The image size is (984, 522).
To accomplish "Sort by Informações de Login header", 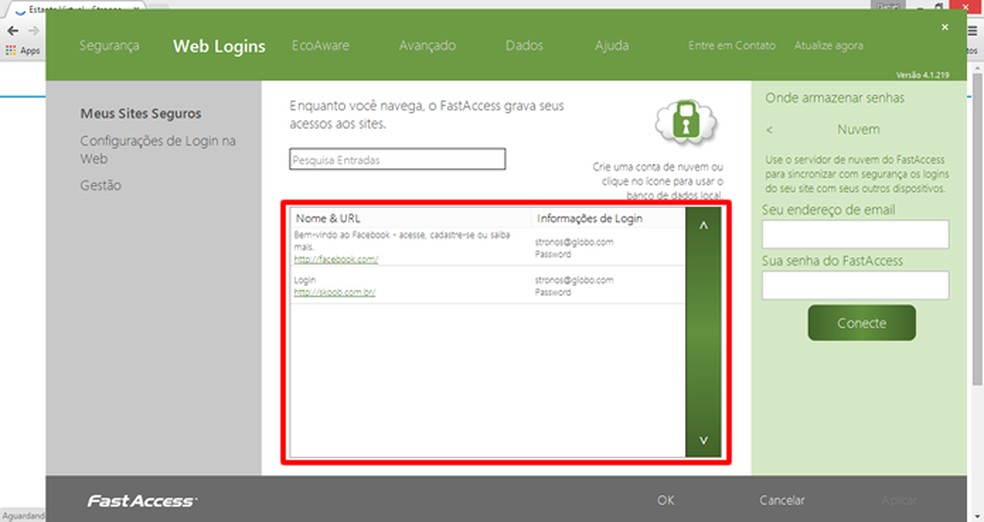I will [589, 218].
